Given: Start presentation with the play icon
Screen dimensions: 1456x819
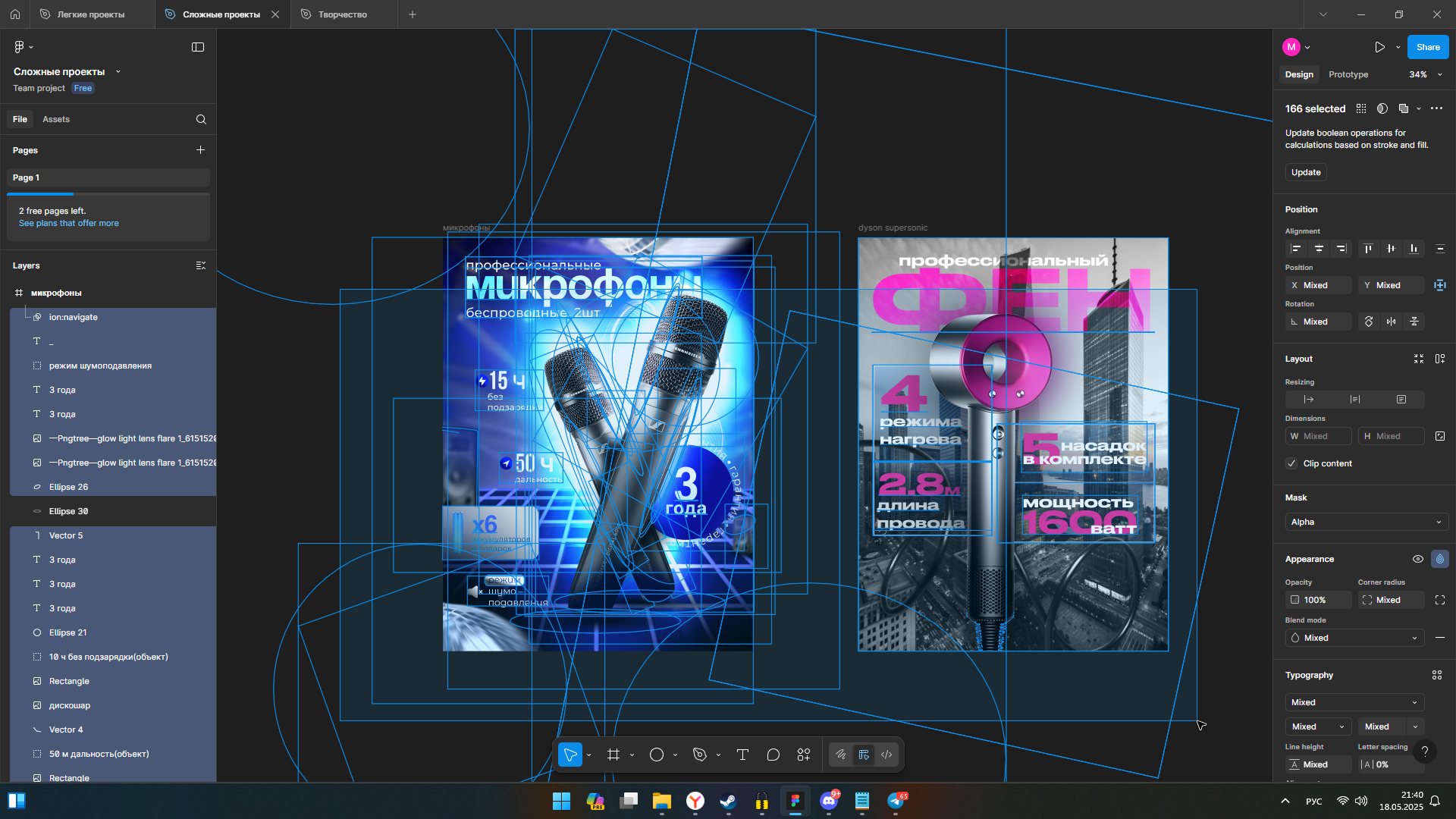Looking at the screenshot, I should (x=1379, y=47).
